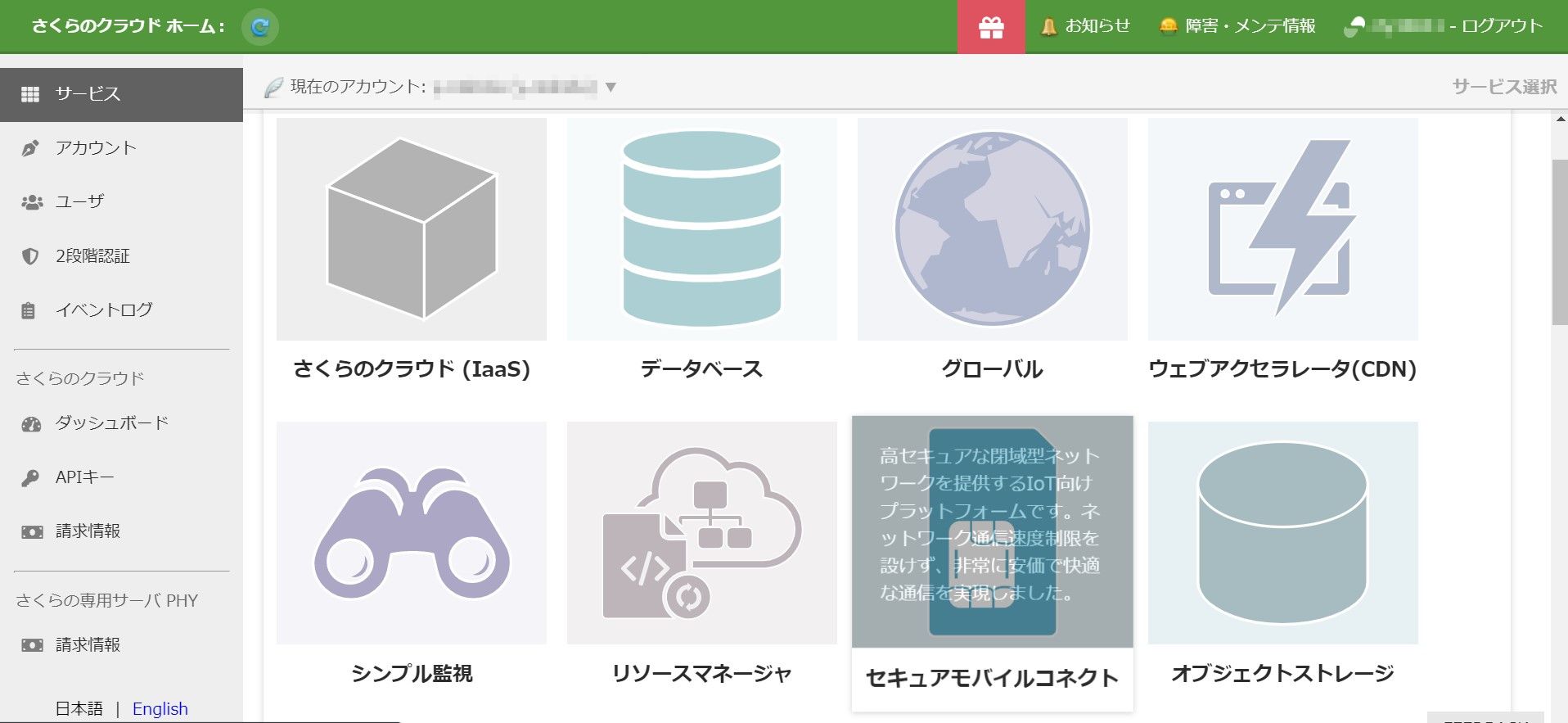Open 2段階認証 settings in sidebar
The width and height of the screenshot is (1568, 723).
coord(92,256)
